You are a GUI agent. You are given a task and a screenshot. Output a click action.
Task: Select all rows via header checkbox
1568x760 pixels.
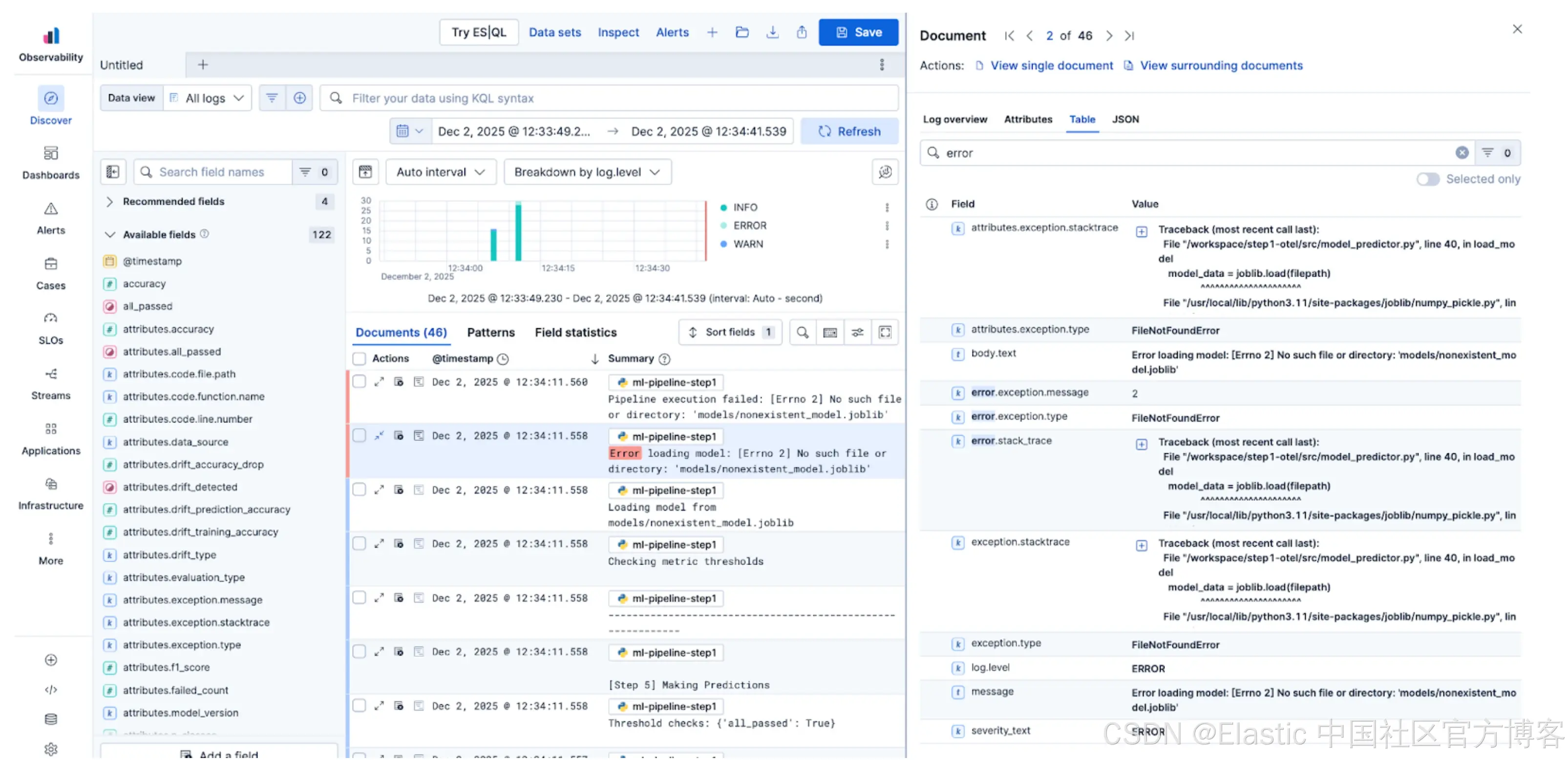(359, 359)
